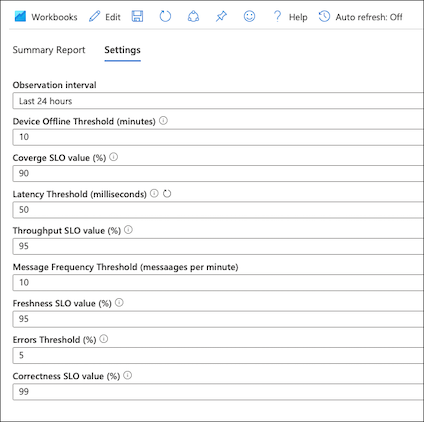424x422 pixels.
Task: Open the Workbooks gallery icon
Action: tap(20, 16)
